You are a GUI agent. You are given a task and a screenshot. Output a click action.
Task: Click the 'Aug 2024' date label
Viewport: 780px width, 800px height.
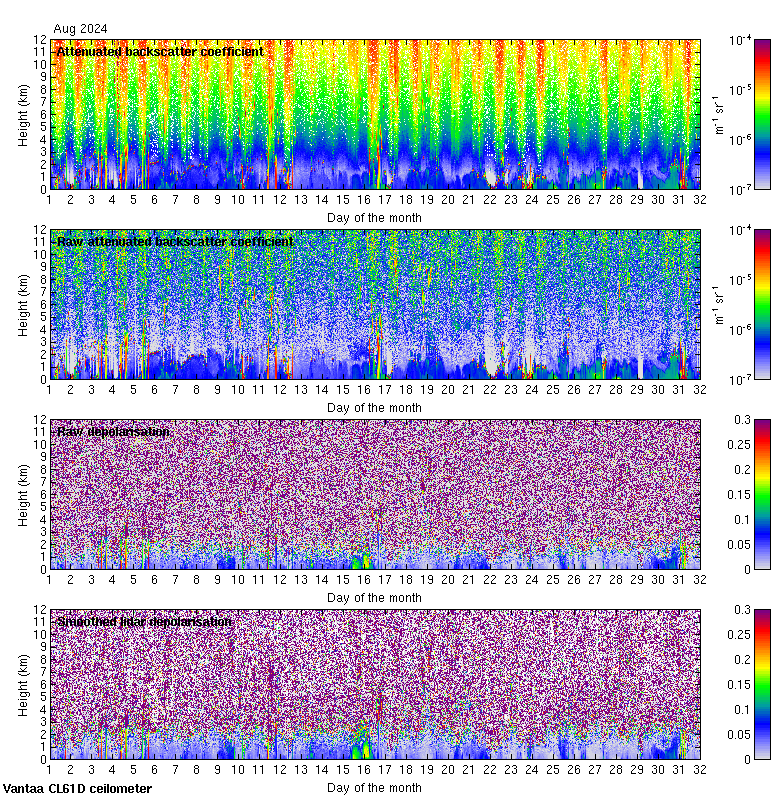(x=80, y=29)
